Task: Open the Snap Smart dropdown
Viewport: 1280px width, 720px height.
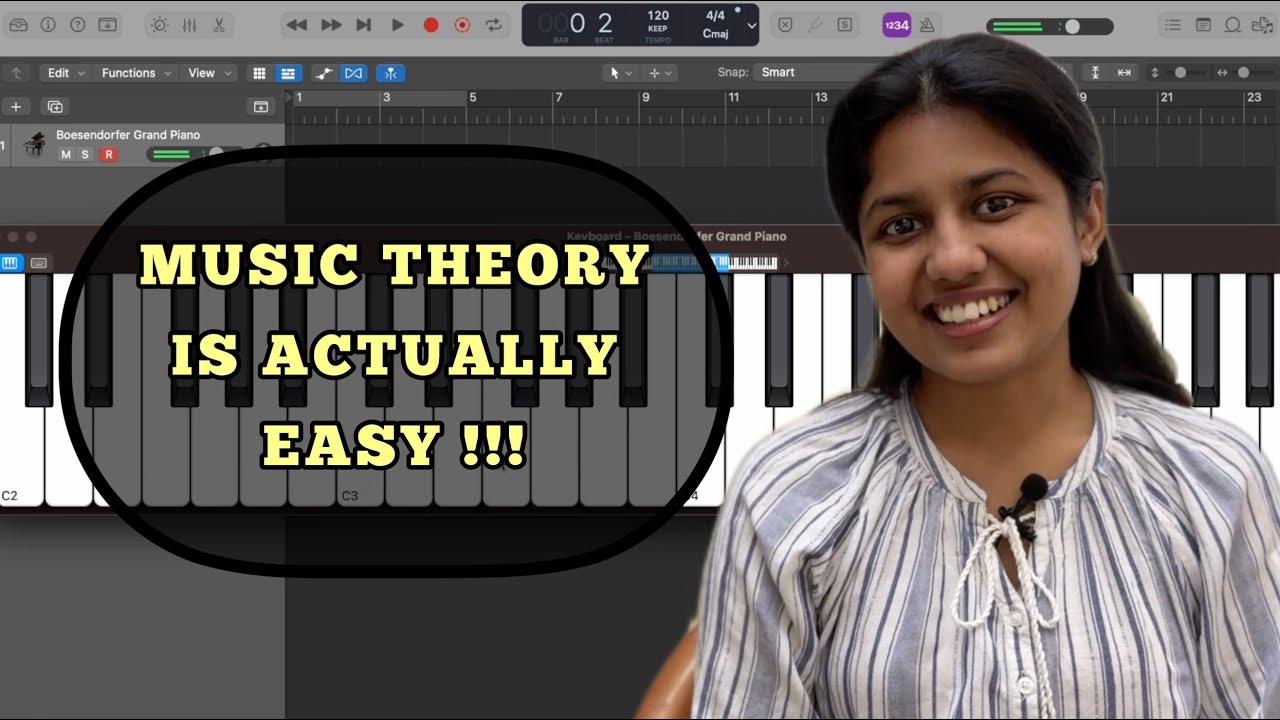Action: (x=810, y=72)
